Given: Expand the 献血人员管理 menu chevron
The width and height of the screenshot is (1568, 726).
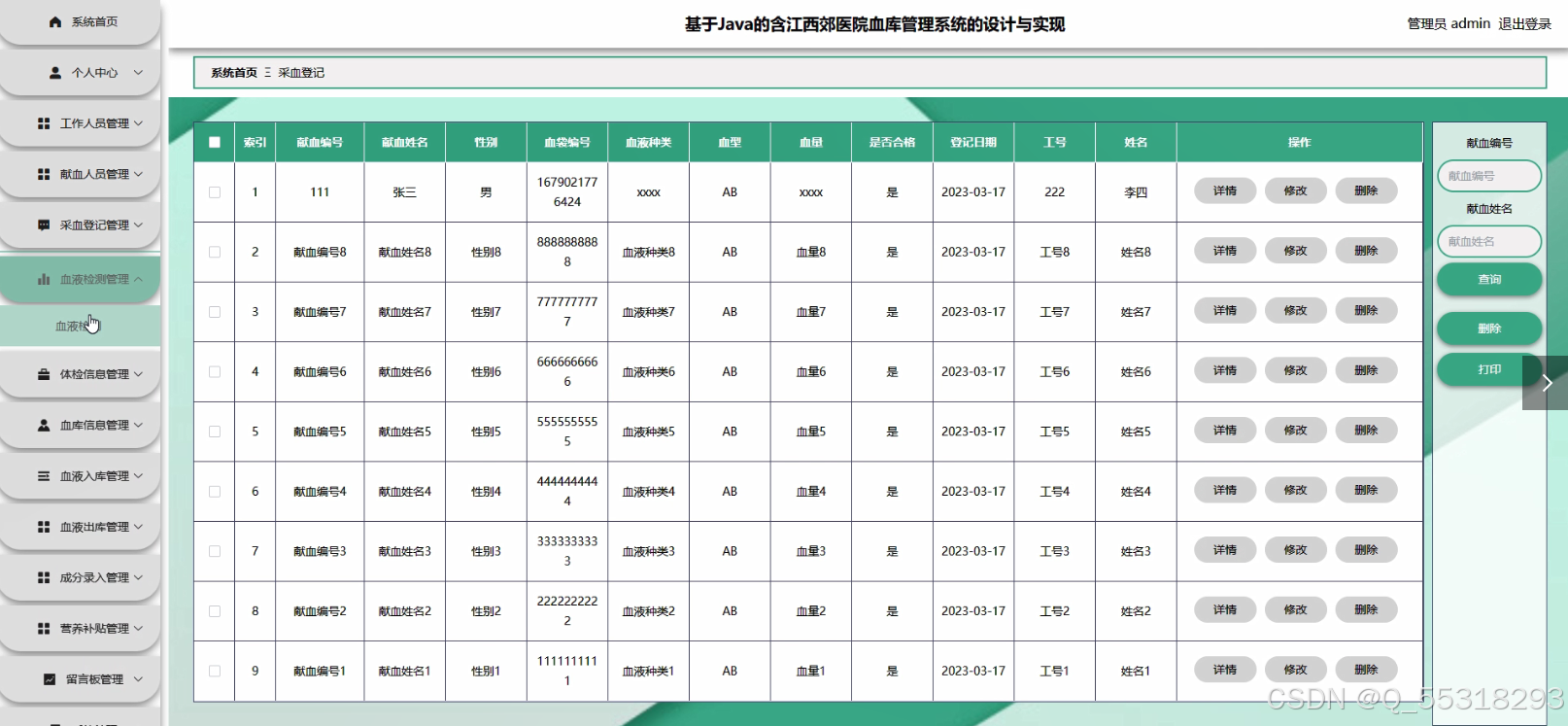Looking at the screenshot, I should [138, 174].
